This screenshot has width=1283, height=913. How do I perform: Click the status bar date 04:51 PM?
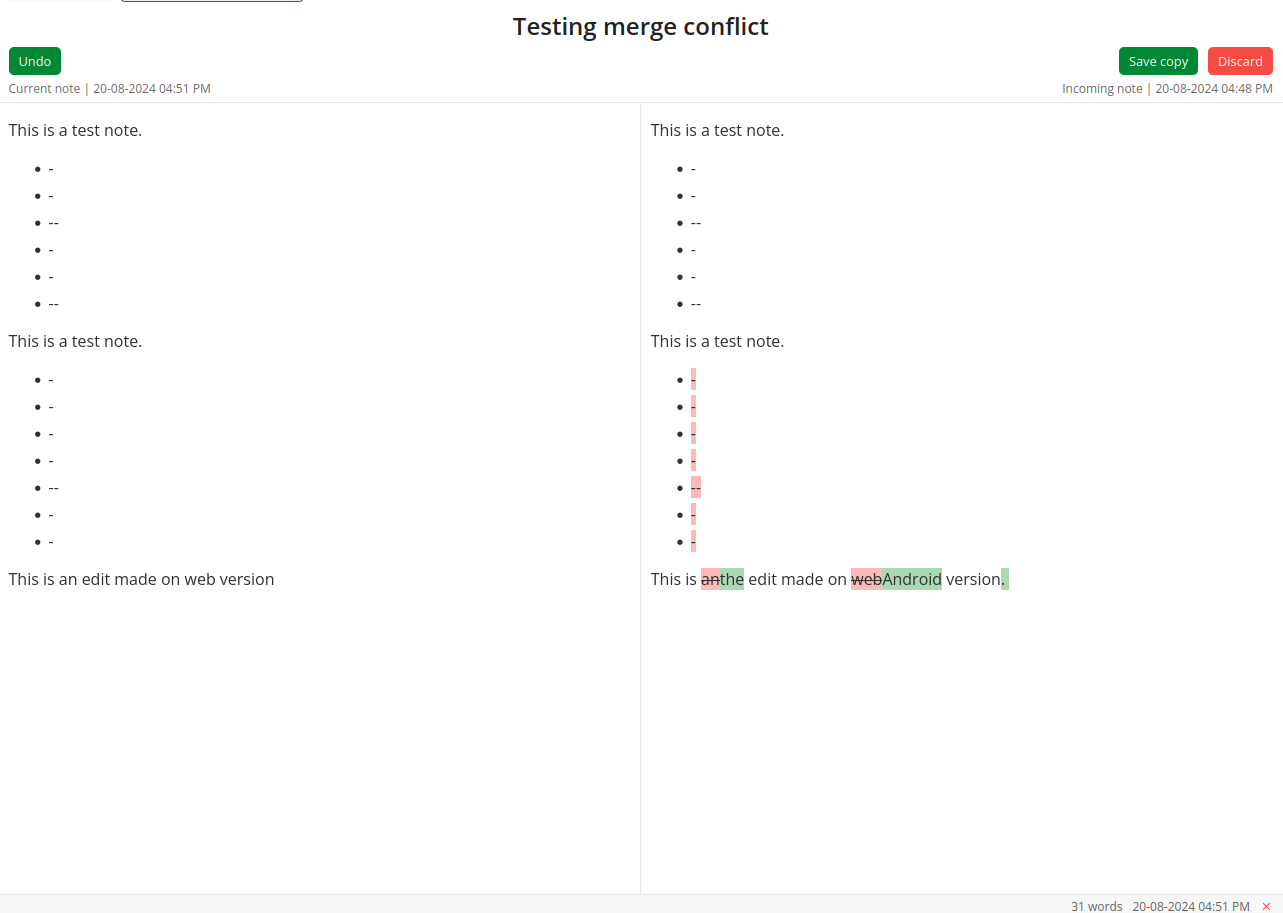click(x=1190, y=906)
